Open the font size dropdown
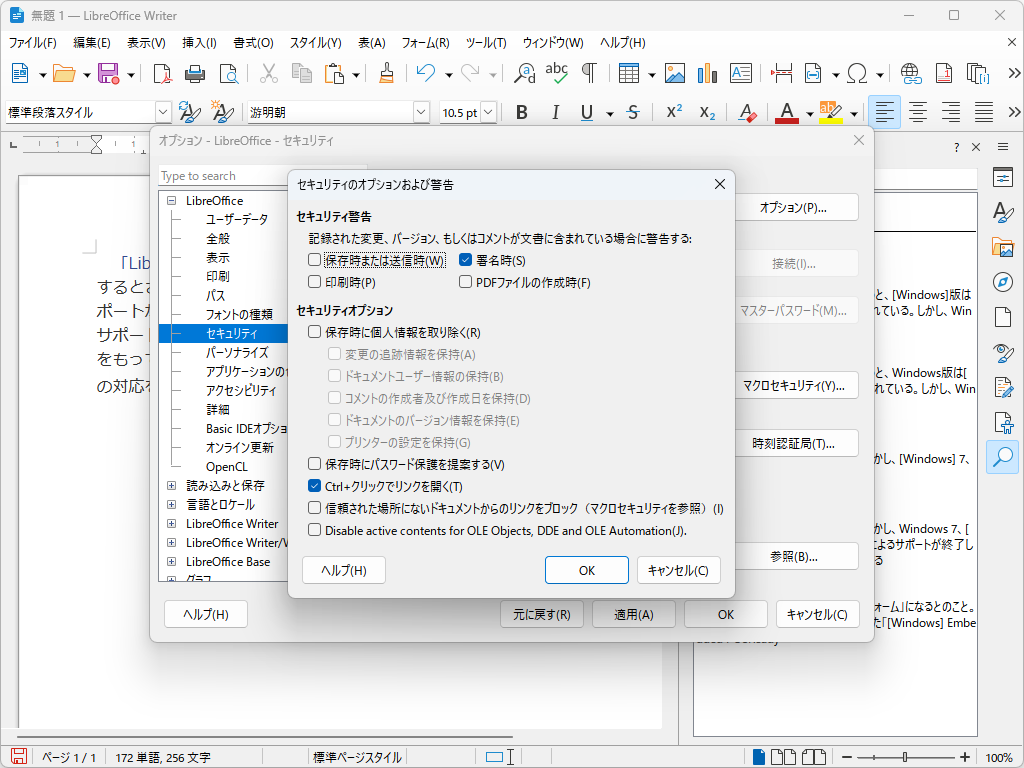The height and width of the screenshot is (768, 1024). pyautogui.click(x=487, y=112)
